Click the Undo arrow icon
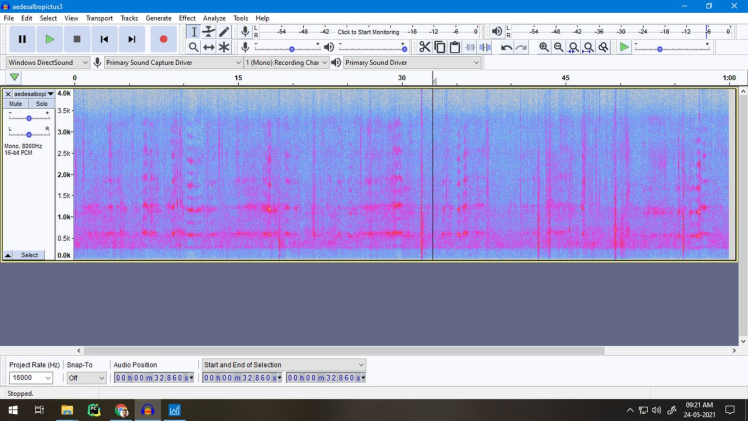748x421 pixels. tap(506, 47)
